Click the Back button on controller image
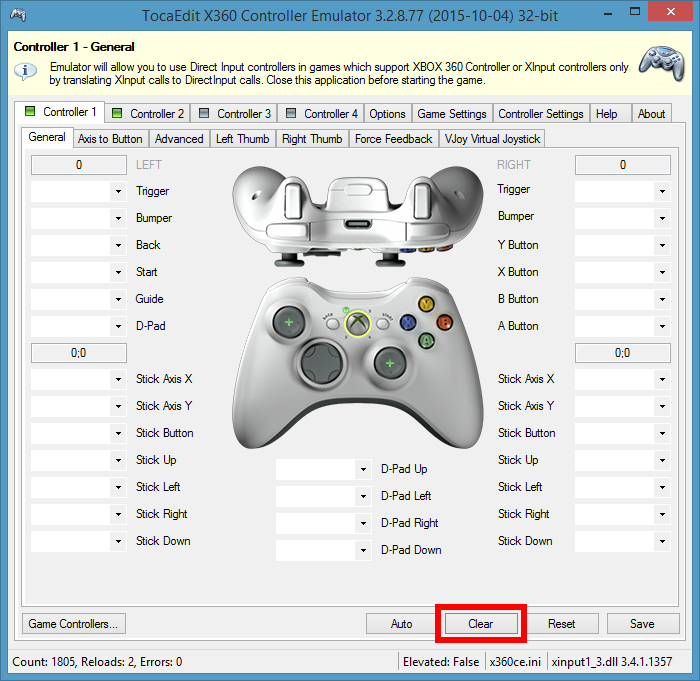The width and height of the screenshot is (700, 681). [x=332, y=323]
